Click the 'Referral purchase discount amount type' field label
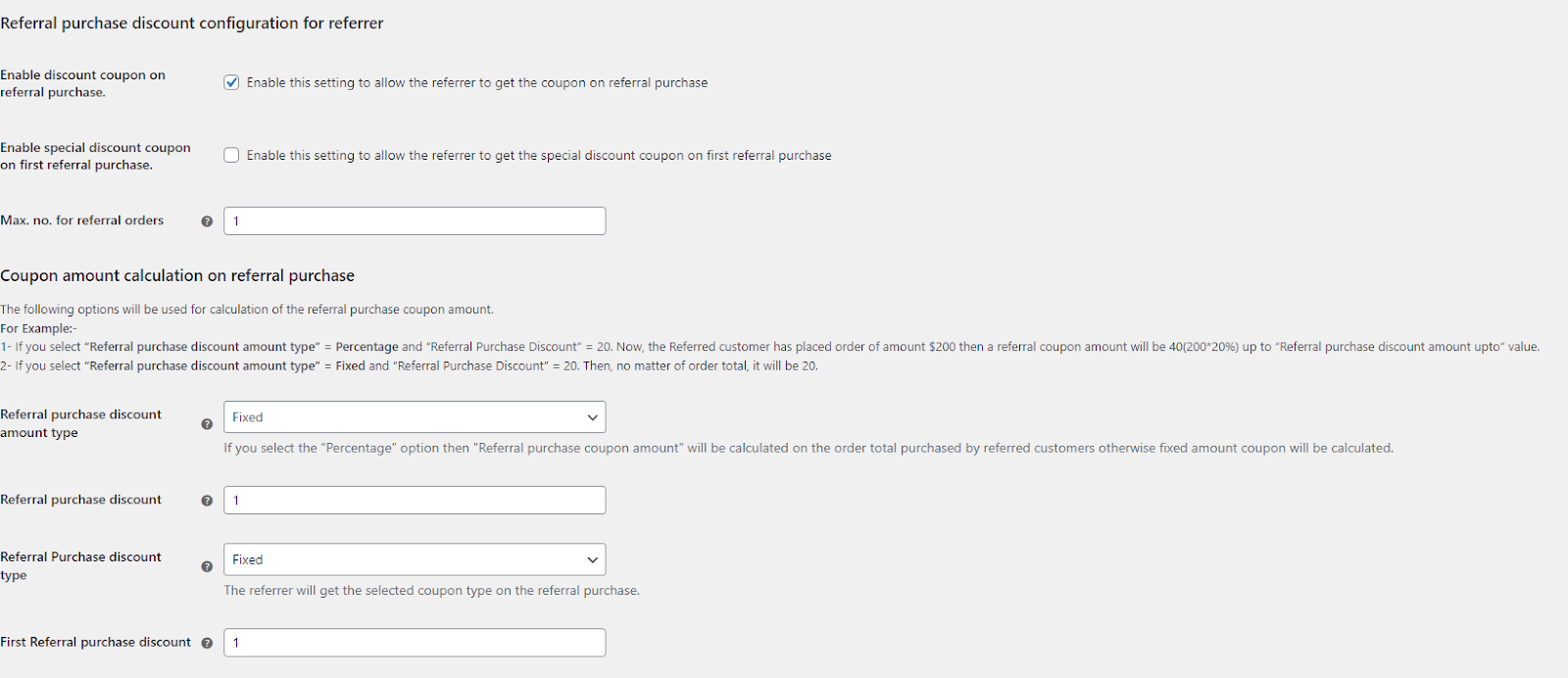Screen dimensions: 1568x678 (x=80, y=423)
